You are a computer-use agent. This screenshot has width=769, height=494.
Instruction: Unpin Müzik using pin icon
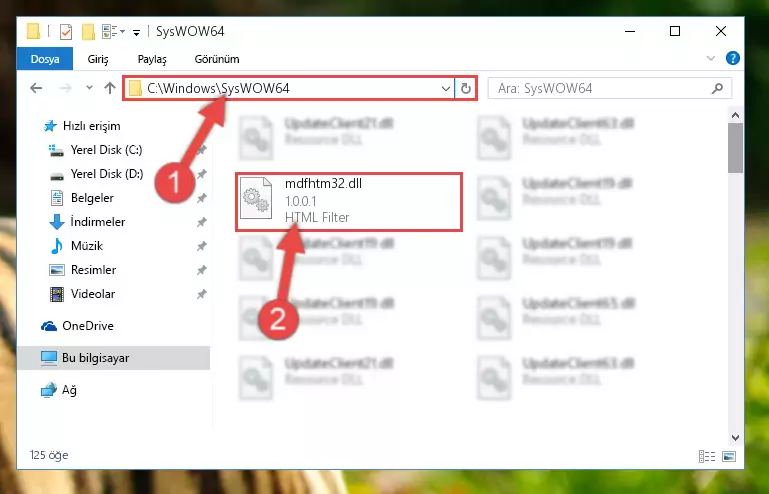pyautogui.click(x=202, y=246)
